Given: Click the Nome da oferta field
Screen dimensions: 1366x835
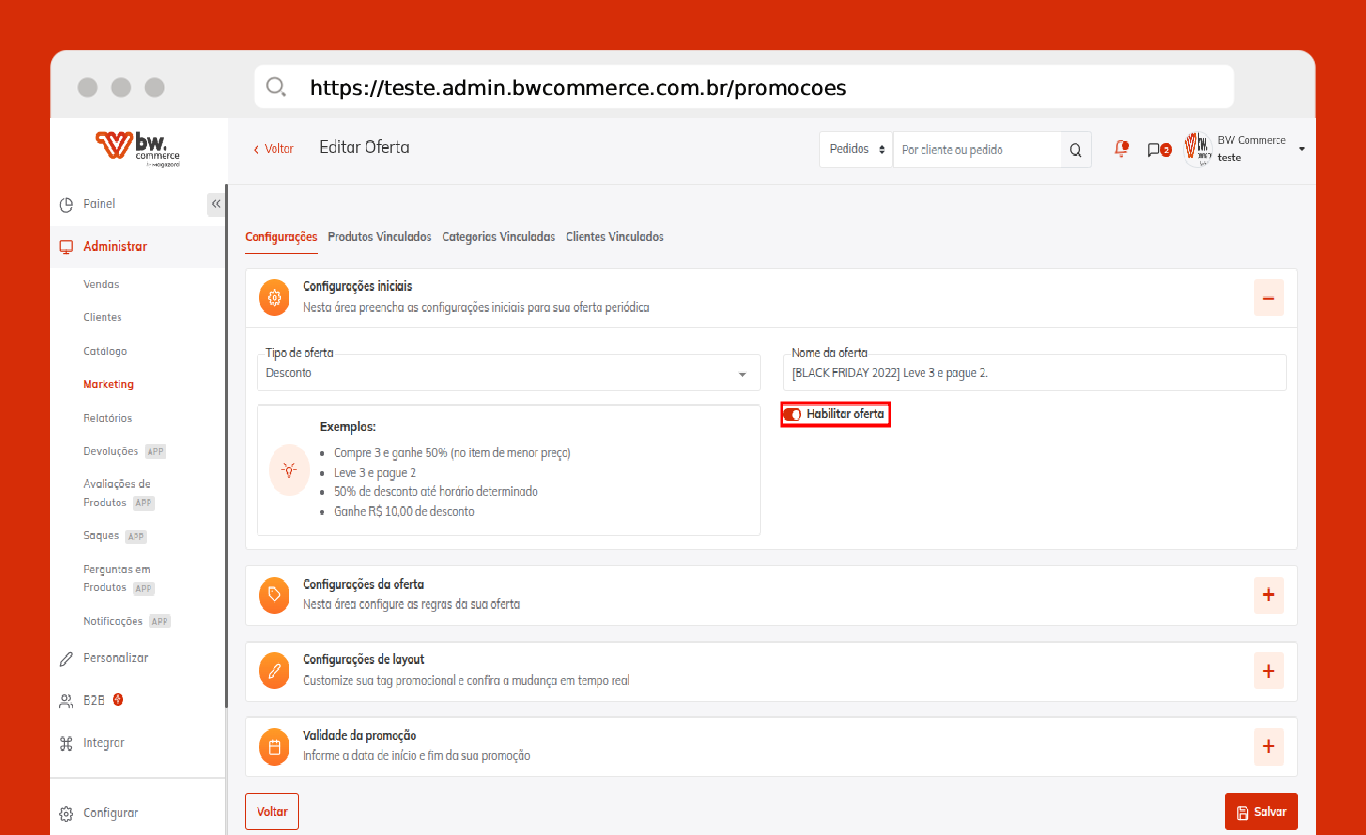Looking at the screenshot, I should (x=1034, y=373).
